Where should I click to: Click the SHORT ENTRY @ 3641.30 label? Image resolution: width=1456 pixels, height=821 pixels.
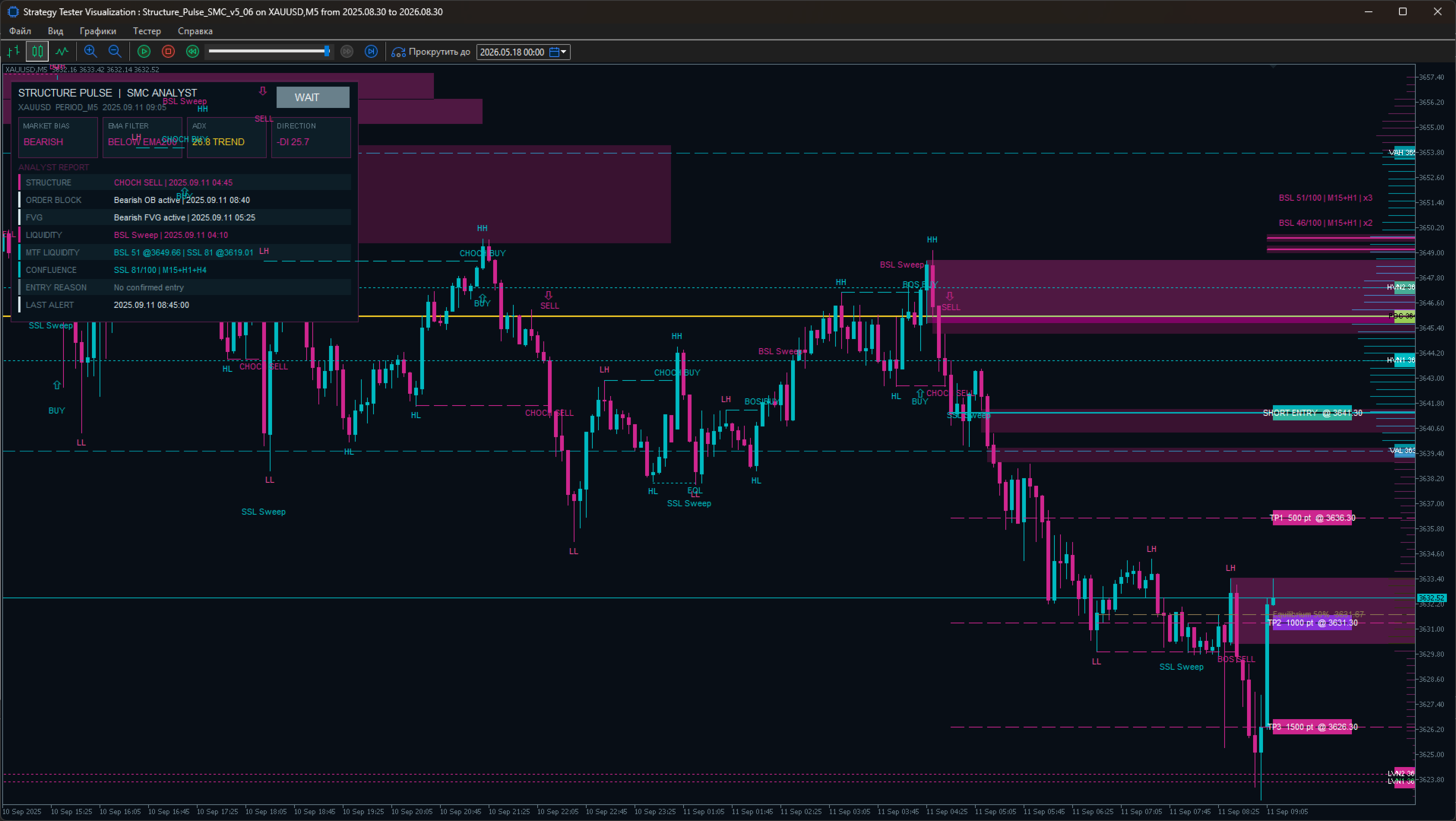(1312, 413)
